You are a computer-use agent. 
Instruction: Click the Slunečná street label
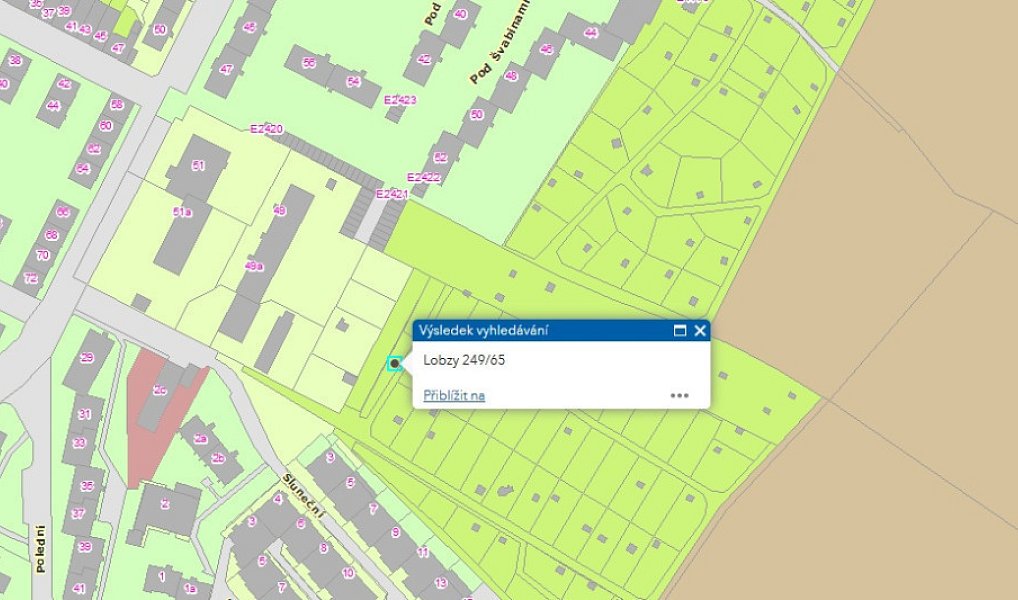(303, 495)
